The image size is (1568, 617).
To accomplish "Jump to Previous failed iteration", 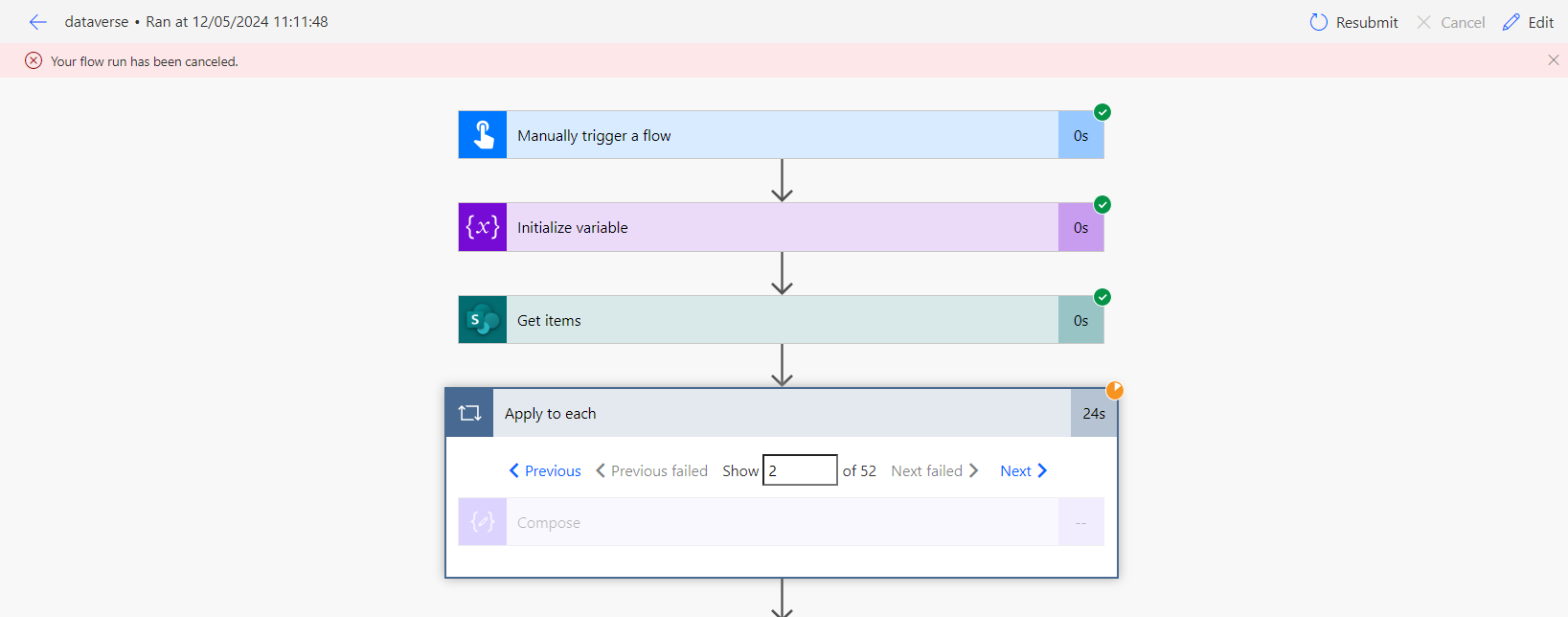I will [x=651, y=470].
